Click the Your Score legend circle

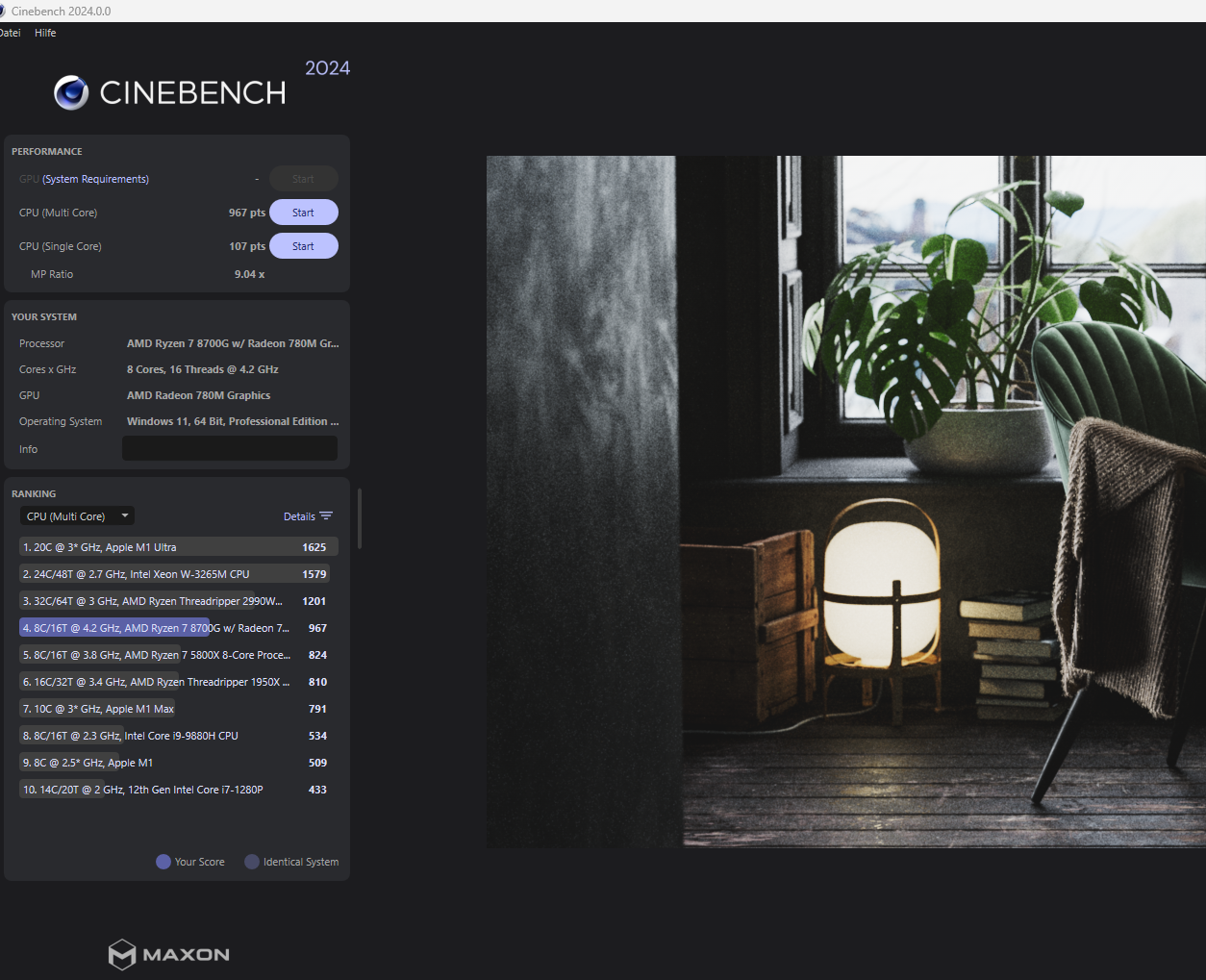163,862
